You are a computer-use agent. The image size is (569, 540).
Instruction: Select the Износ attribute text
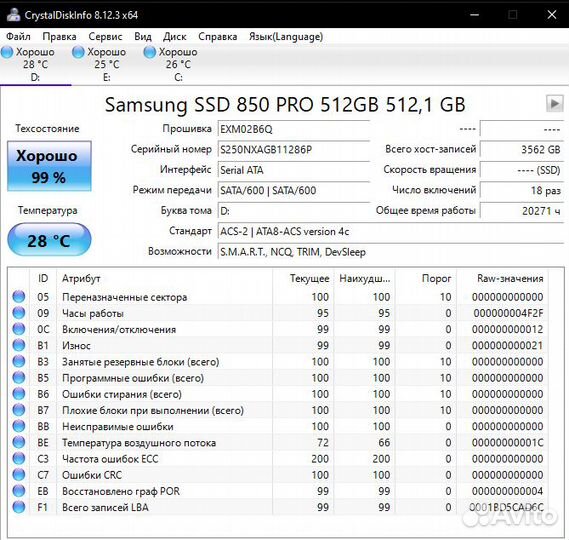tap(76, 345)
